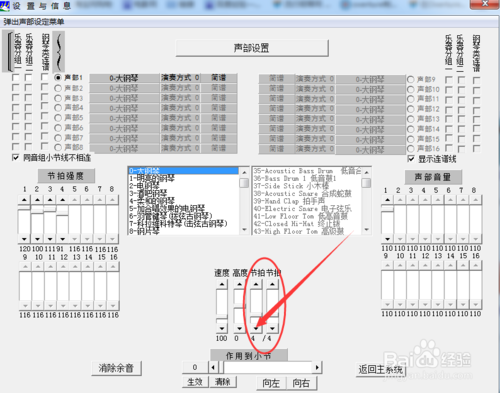Raise the 节拍 denominator /4 with up arrow

[x=272, y=284]
